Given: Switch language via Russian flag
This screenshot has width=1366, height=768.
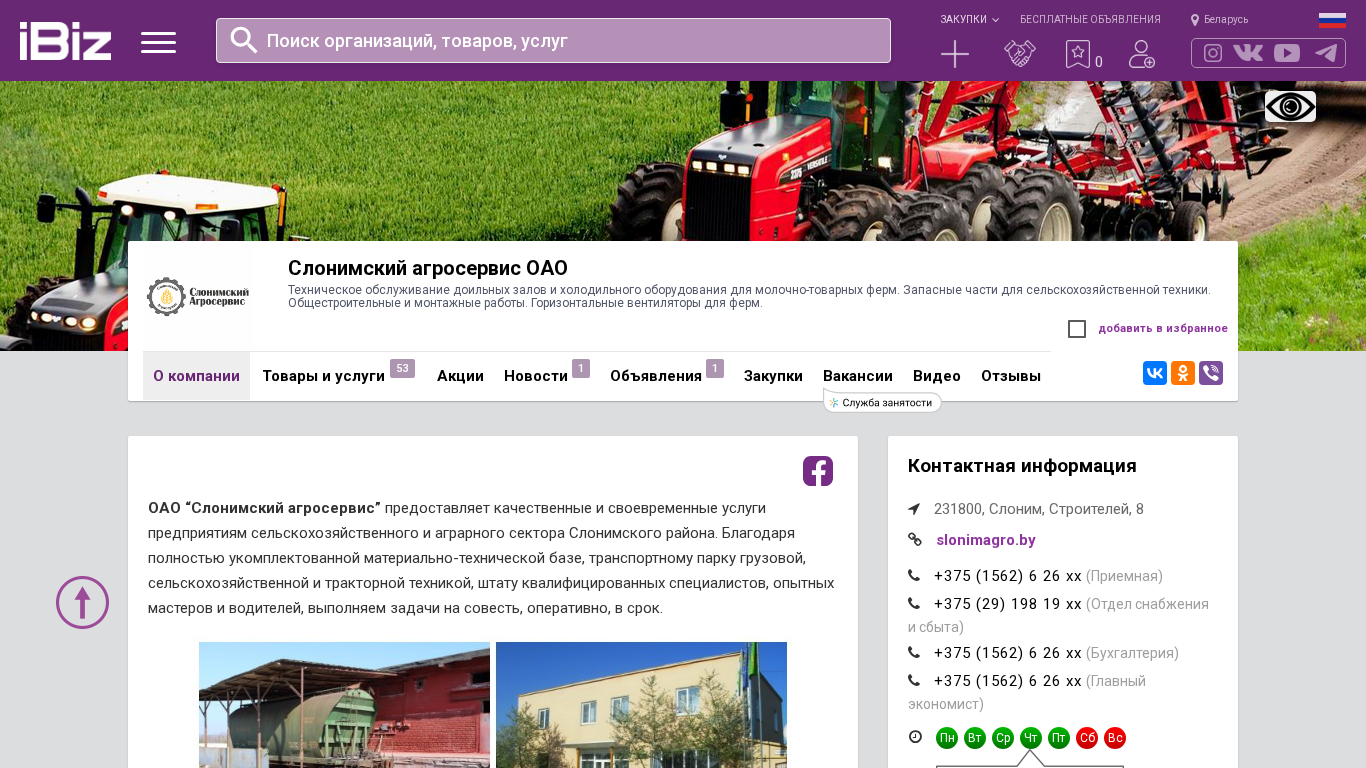Looking at the screenshot, I should click(x=1332, y=20).
